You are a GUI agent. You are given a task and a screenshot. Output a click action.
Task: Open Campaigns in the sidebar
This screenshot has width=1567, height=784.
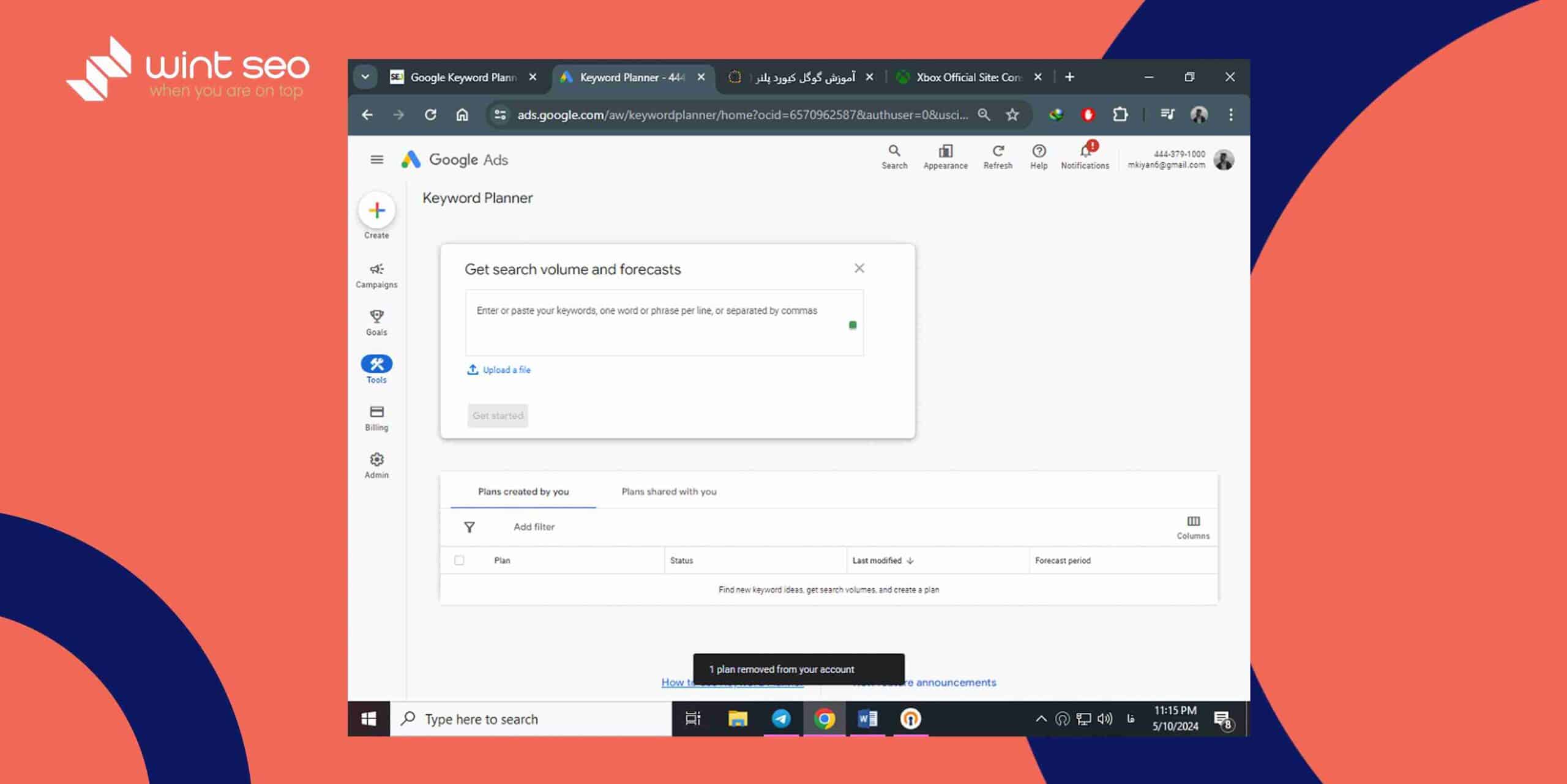pos(376,275)
